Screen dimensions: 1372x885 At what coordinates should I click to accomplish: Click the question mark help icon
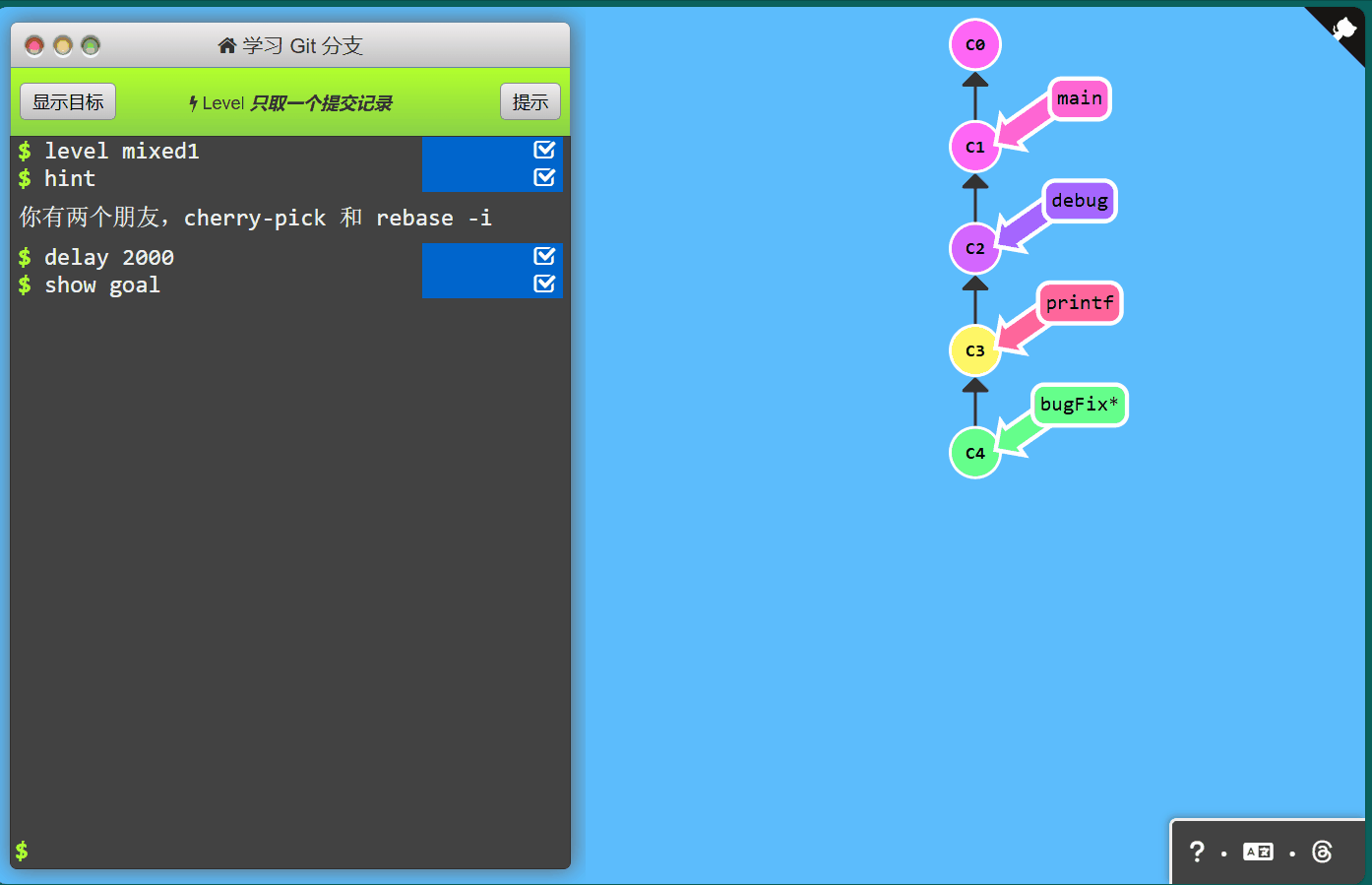point(1197,852)
